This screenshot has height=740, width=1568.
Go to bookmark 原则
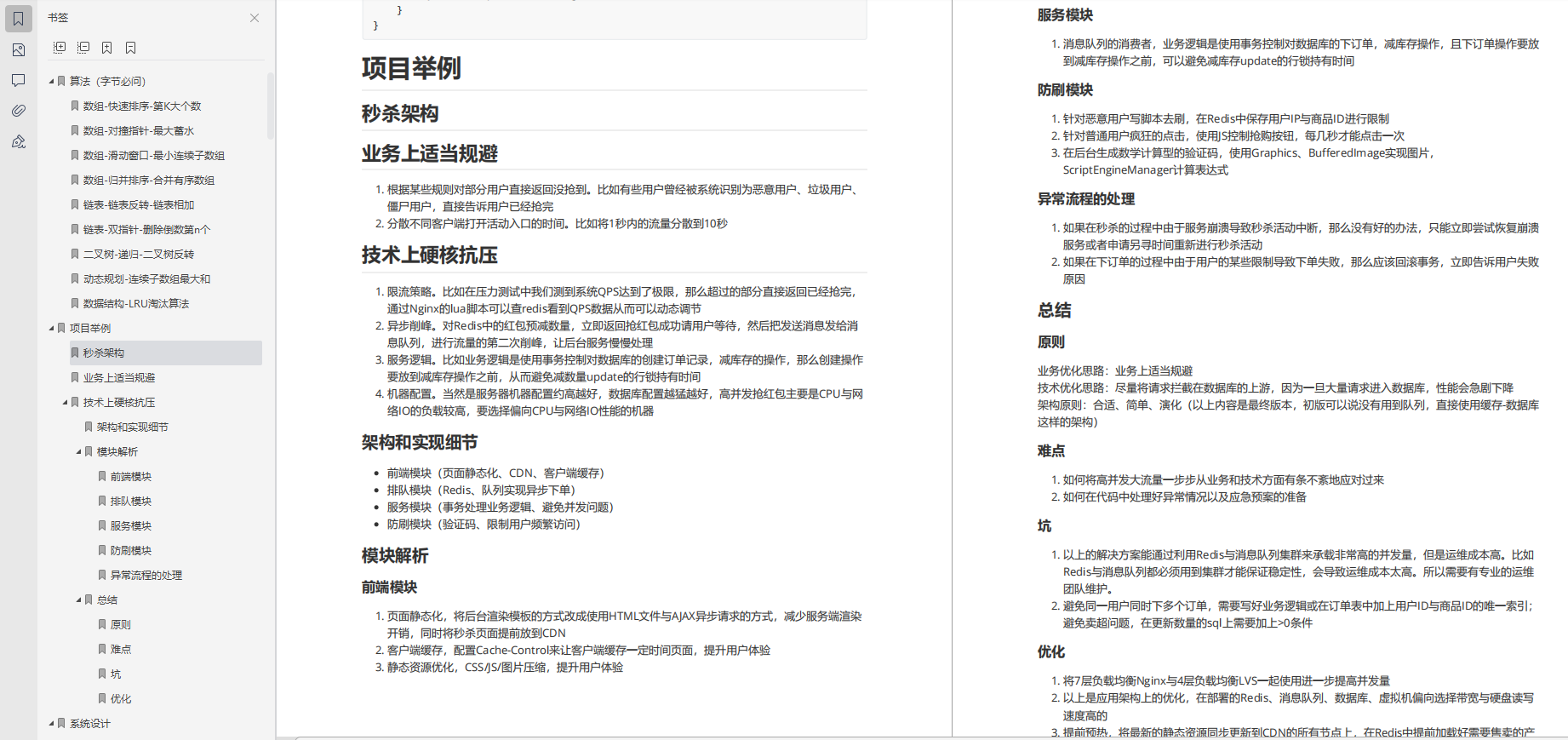pyautogui.click(x=121, y=625)
